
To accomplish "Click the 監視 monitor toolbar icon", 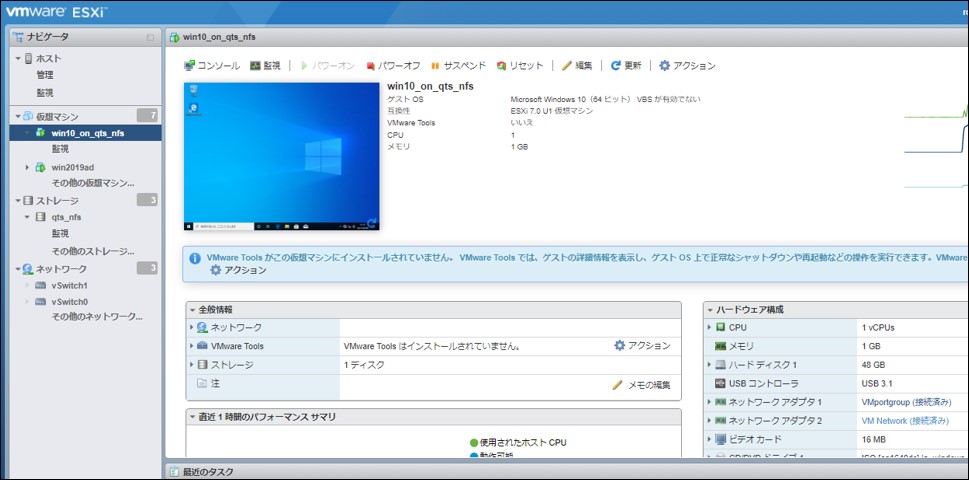I will coord(265,66).
